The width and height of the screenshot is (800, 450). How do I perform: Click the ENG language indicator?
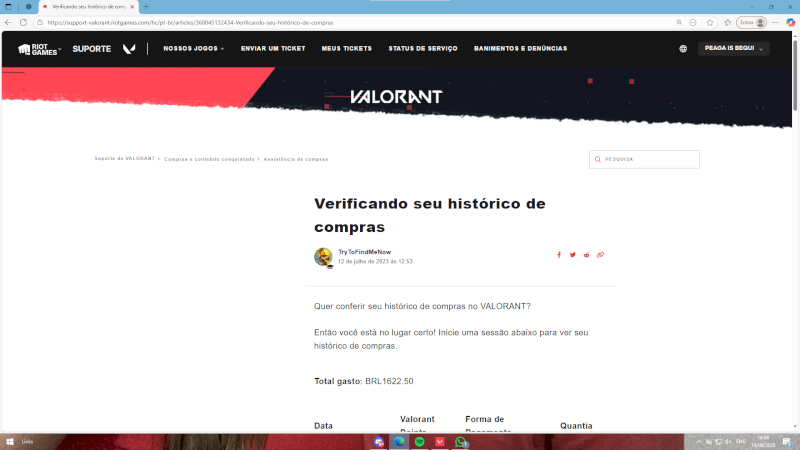click(x=741, y=442)
